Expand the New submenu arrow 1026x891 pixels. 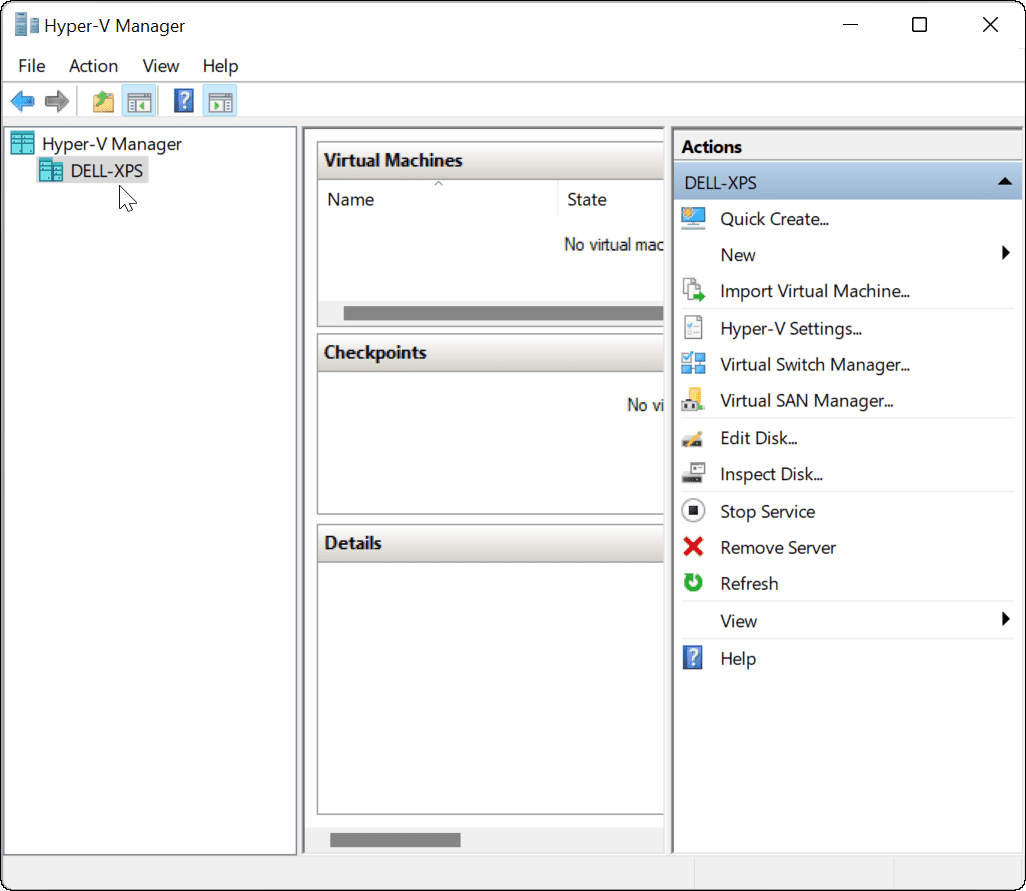(1006, 254)
